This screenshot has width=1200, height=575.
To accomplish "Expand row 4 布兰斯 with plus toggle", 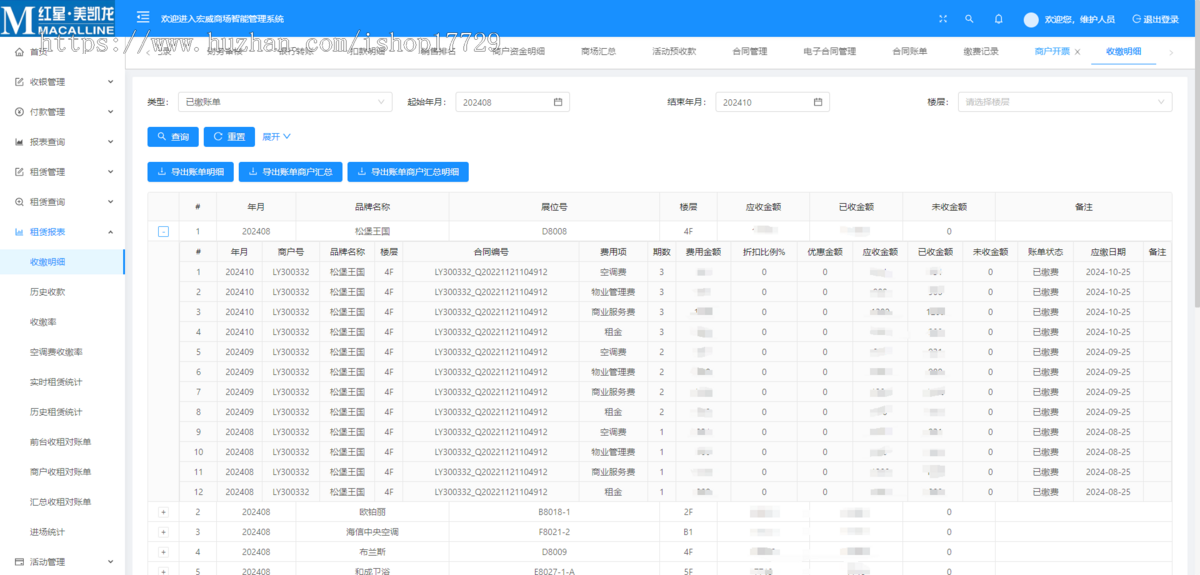I will click(163, 552).
